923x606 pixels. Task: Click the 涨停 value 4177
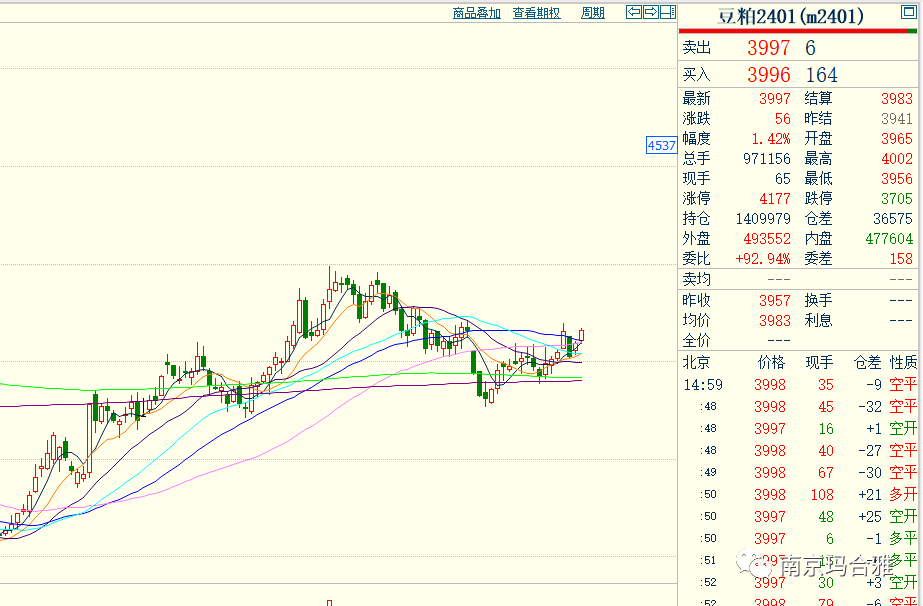tap(775, 199)
